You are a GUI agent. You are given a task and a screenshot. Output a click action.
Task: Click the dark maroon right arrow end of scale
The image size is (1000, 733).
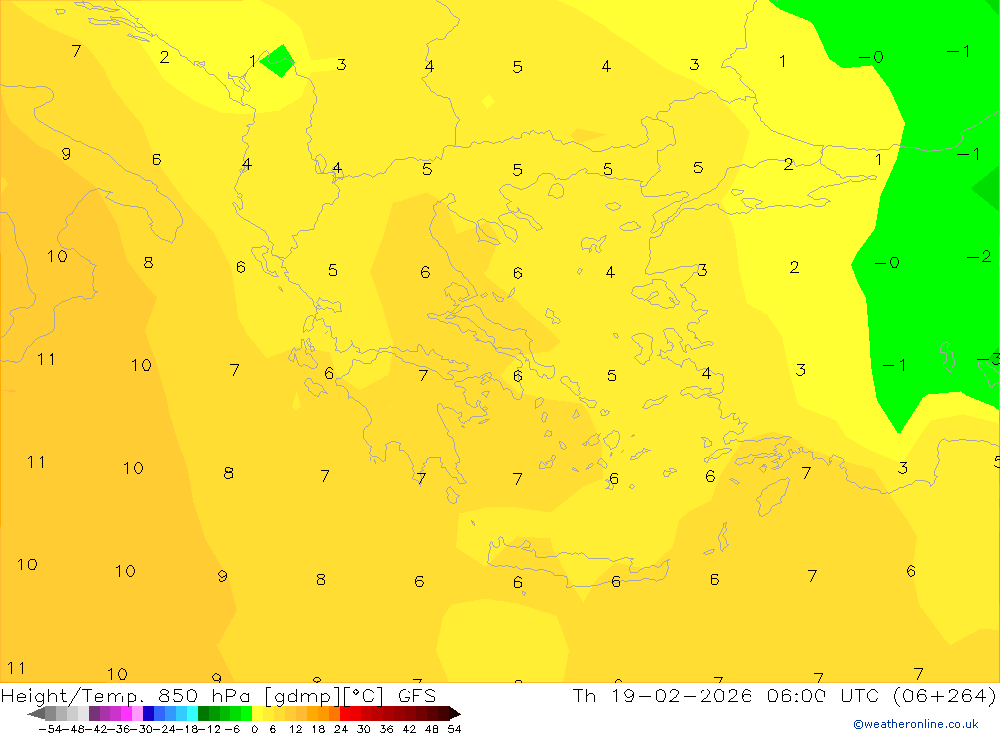click(x=454, y=714)
